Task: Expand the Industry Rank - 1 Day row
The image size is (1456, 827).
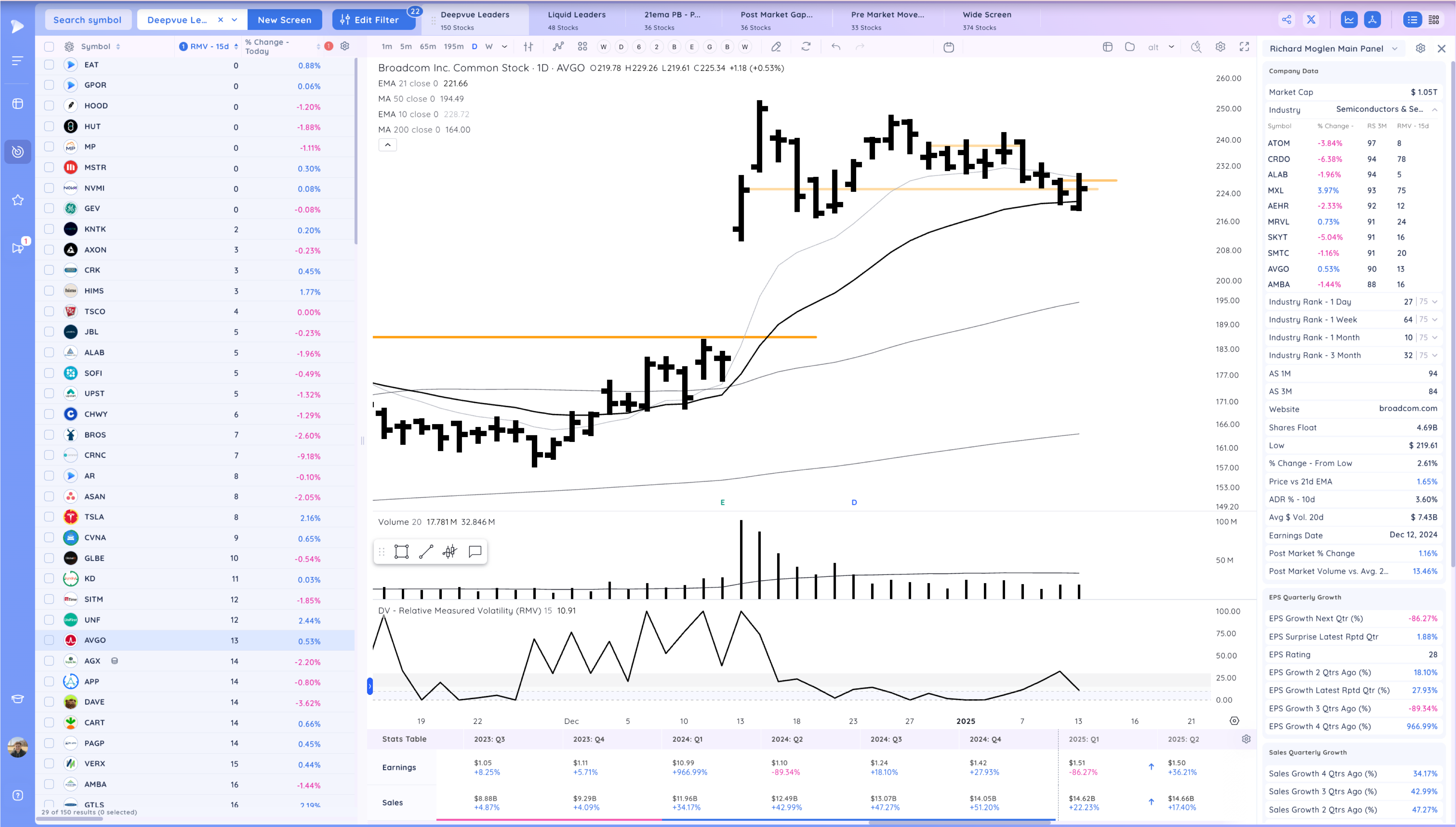Action: click(1435, 302)
